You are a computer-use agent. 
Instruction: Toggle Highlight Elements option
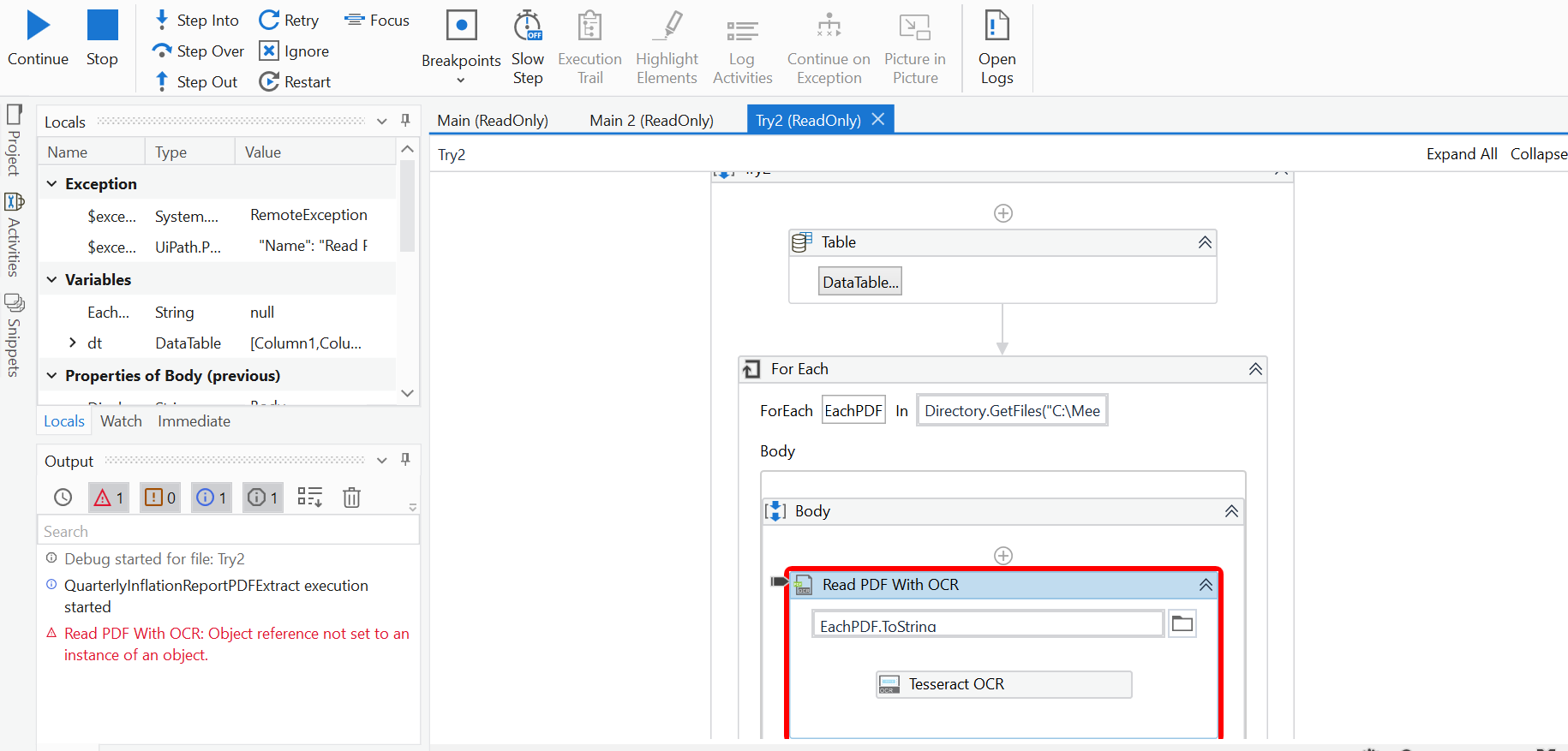coord(667,47)
